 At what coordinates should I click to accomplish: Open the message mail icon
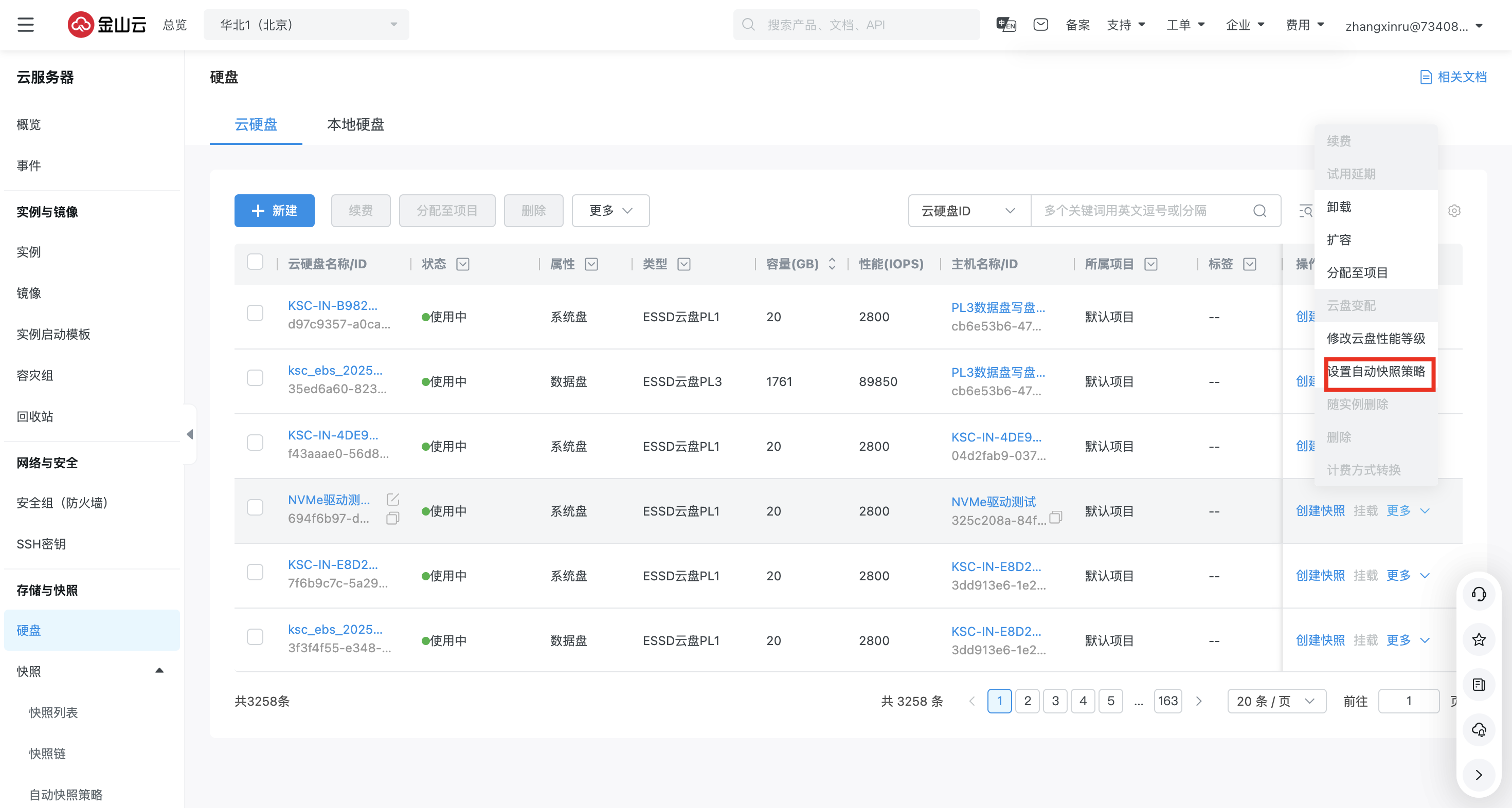coord(1041,25)
